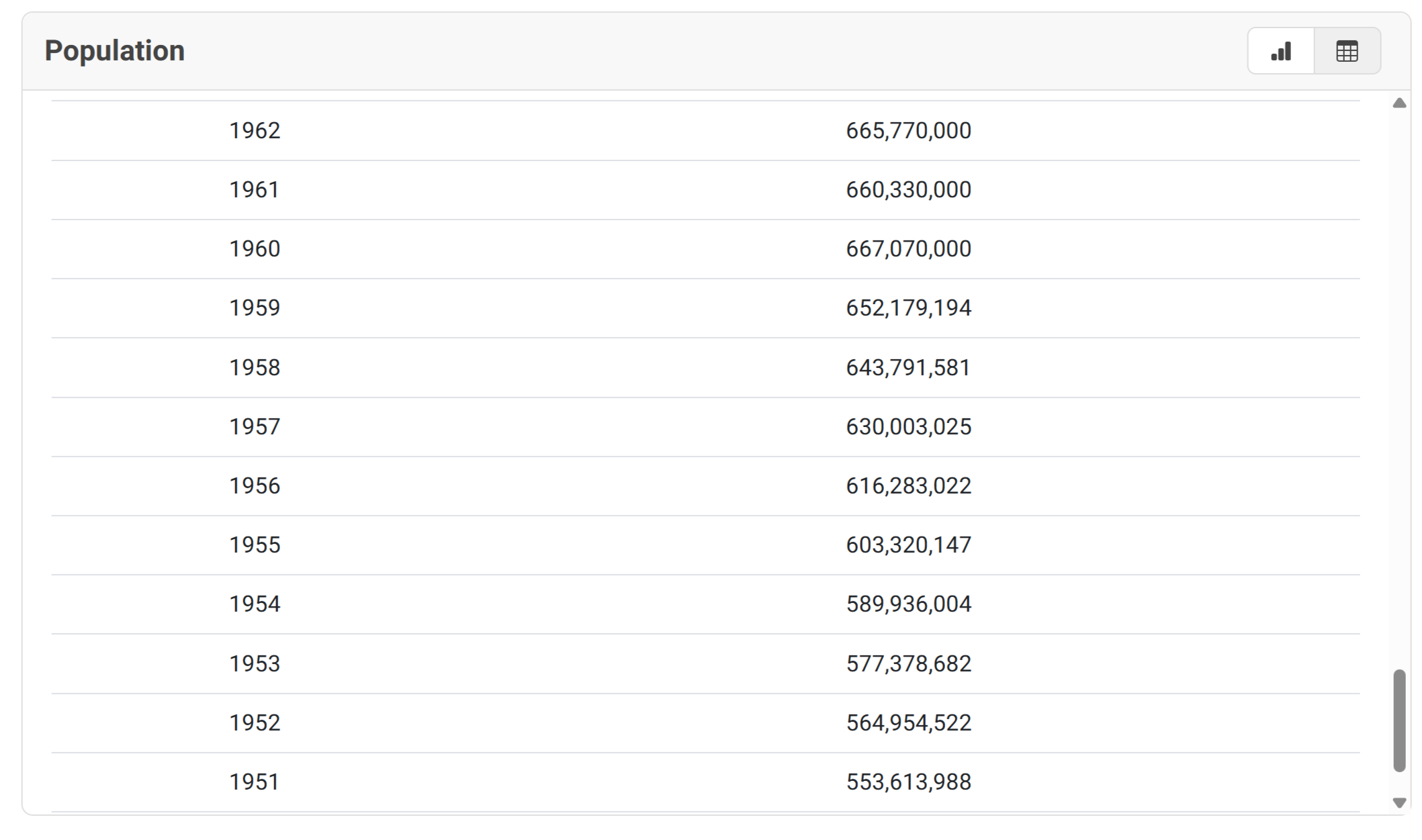Click the scroll down arrow
The height and width of the screenshot is (840, 1422).
[1399, 802]
